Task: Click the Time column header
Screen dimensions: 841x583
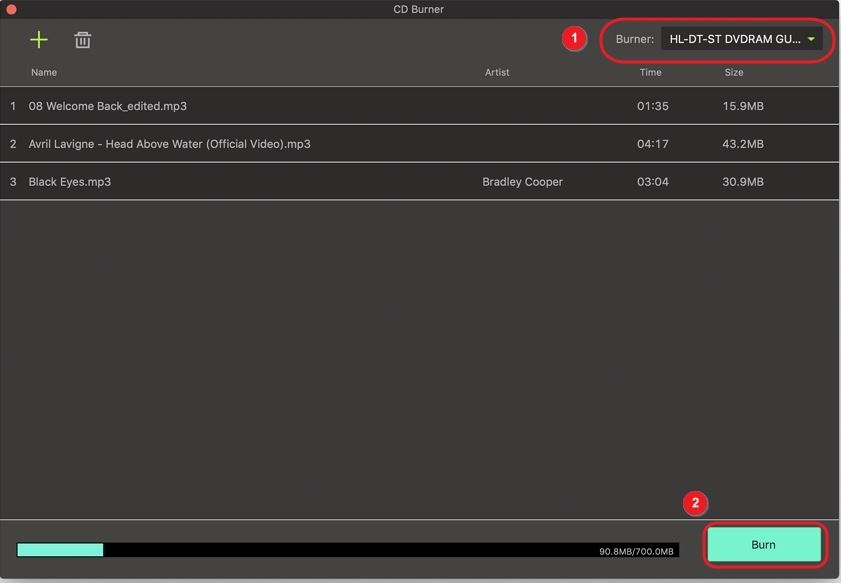Action: coord(650,72)
